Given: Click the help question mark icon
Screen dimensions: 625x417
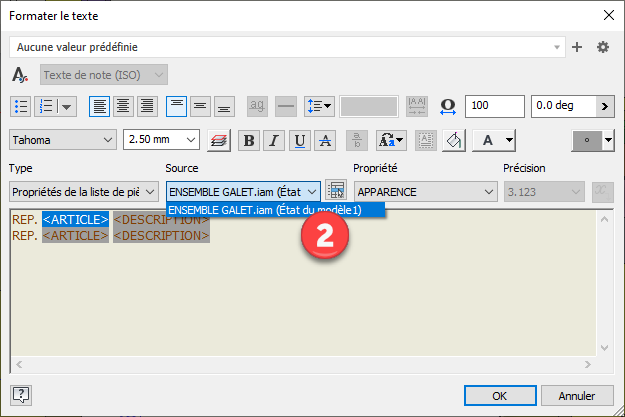Looking at the screenshot, I should pos(19,394).
